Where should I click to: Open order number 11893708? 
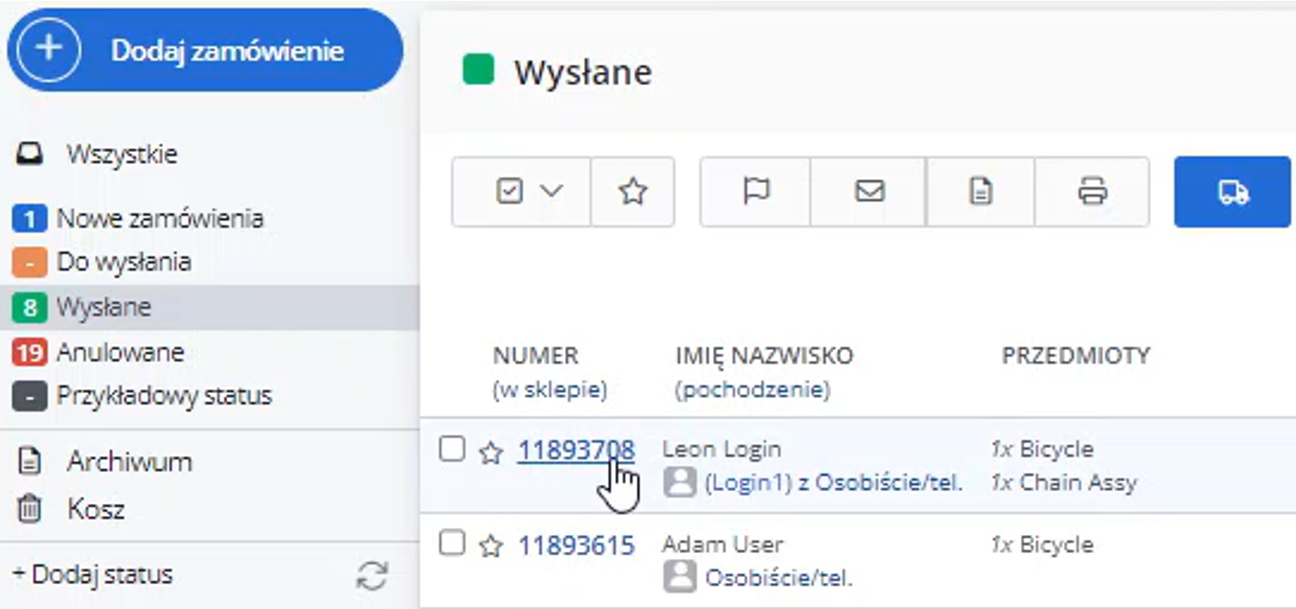(576, 451)
